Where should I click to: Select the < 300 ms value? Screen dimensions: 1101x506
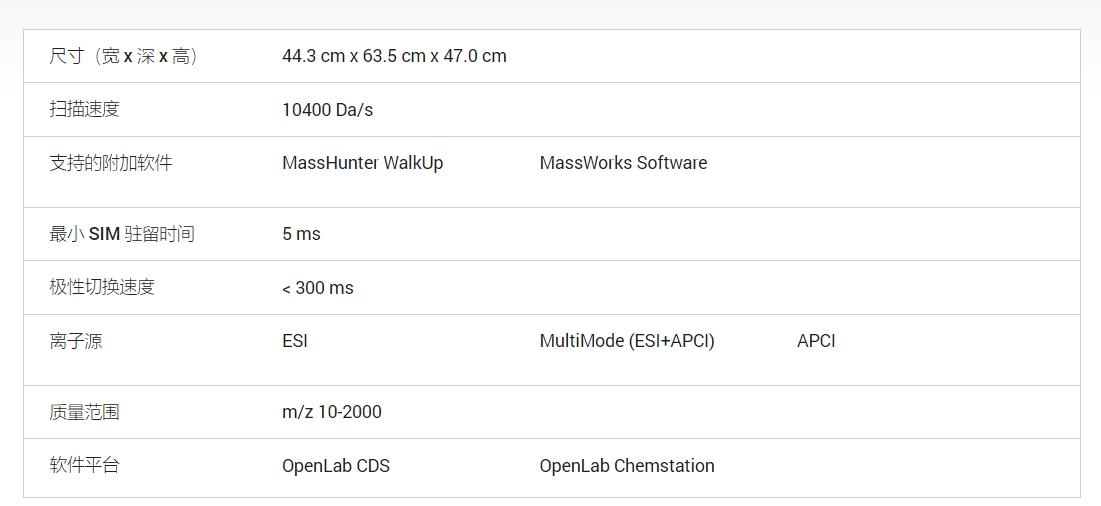(x=317, y=288)
